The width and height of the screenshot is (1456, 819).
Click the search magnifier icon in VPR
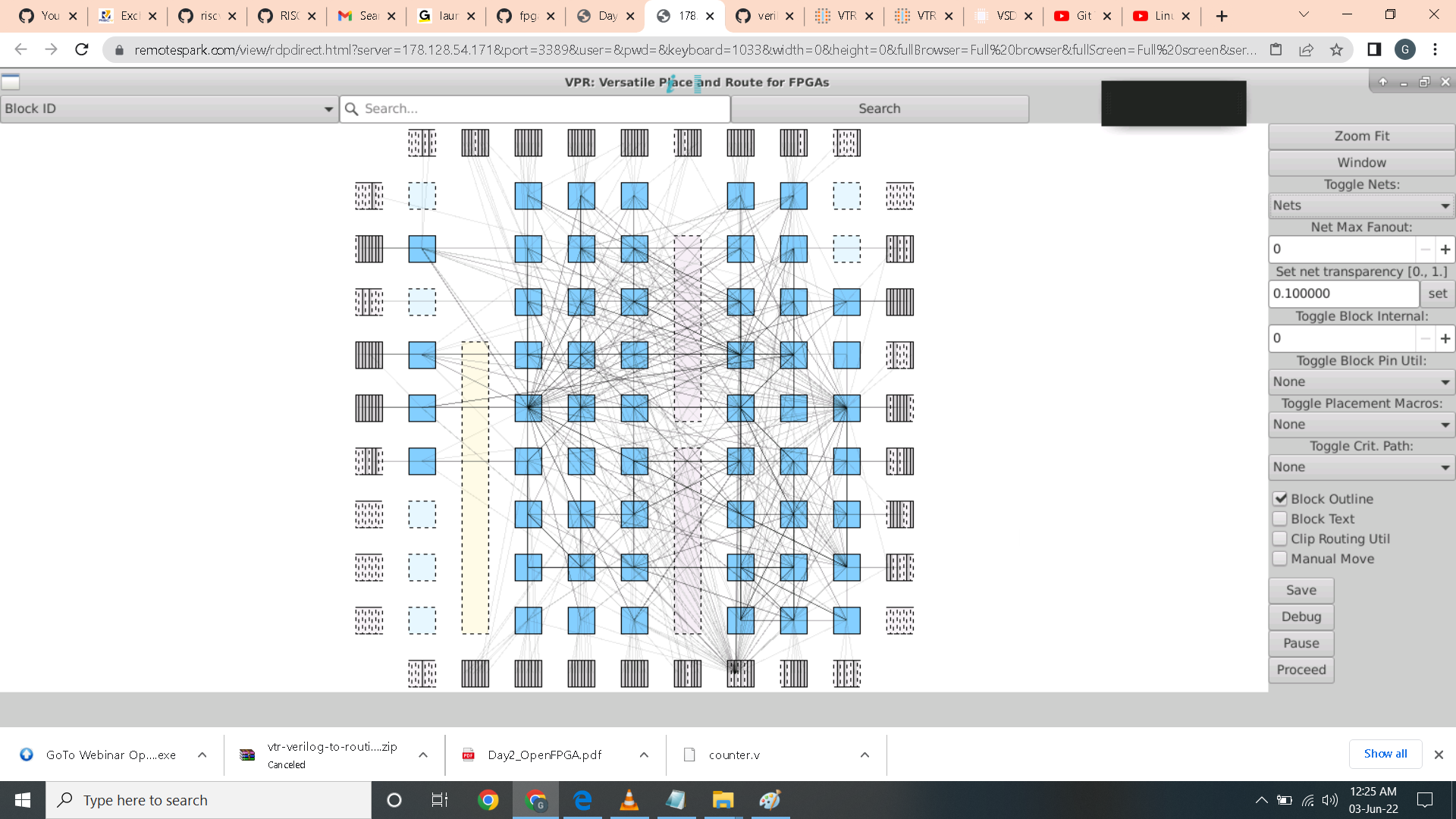(352, 109)
